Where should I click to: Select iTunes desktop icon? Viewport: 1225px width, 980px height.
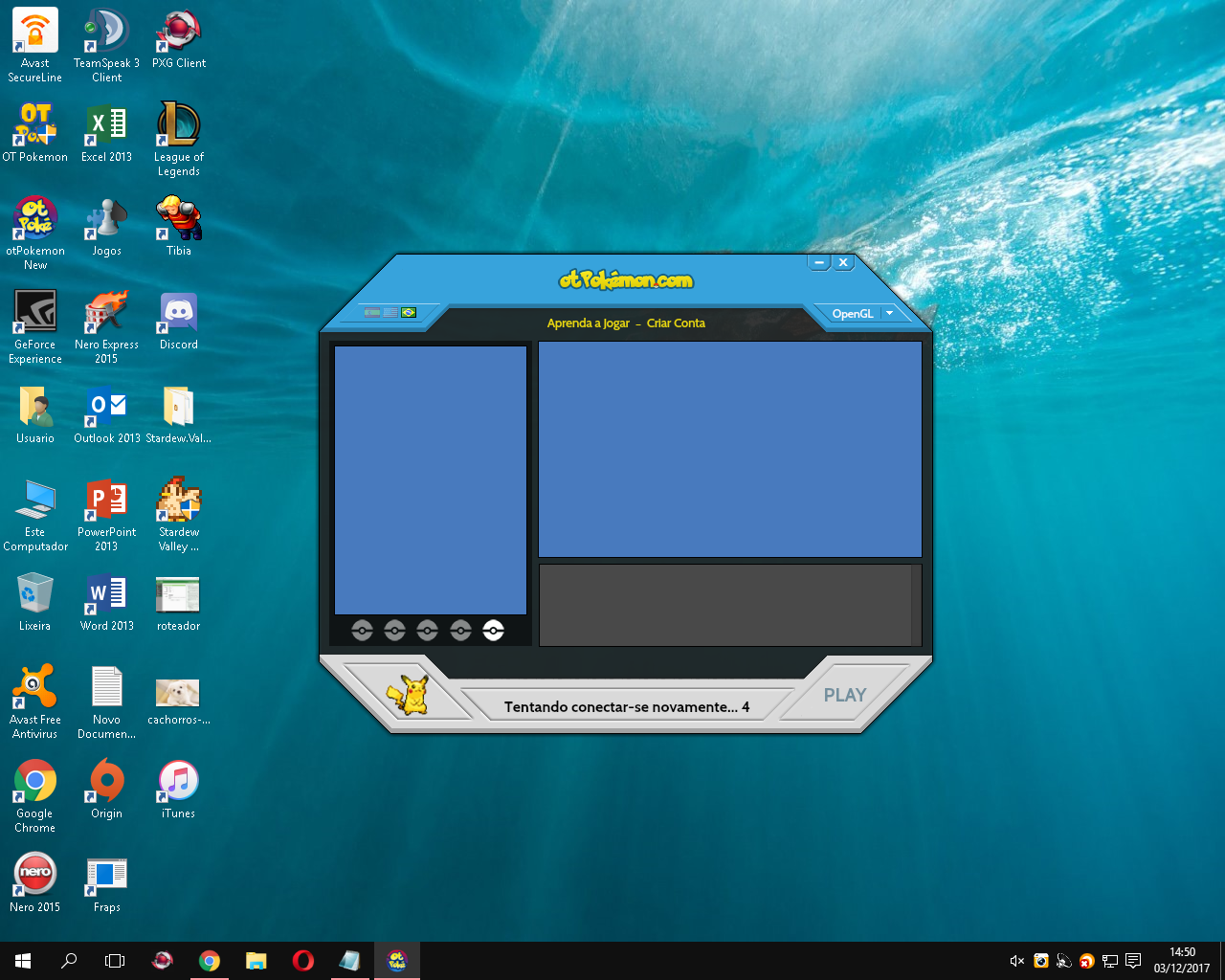(179, 789)
